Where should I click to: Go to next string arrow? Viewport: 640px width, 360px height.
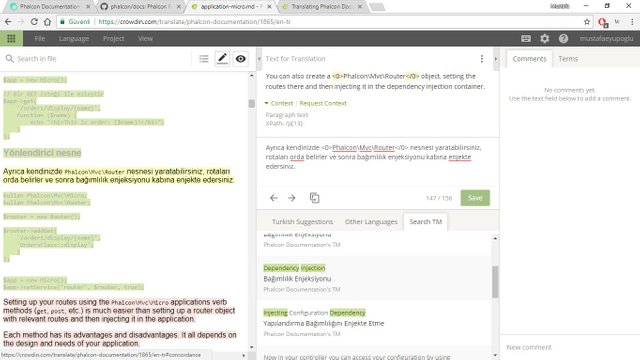coord(291,198)
